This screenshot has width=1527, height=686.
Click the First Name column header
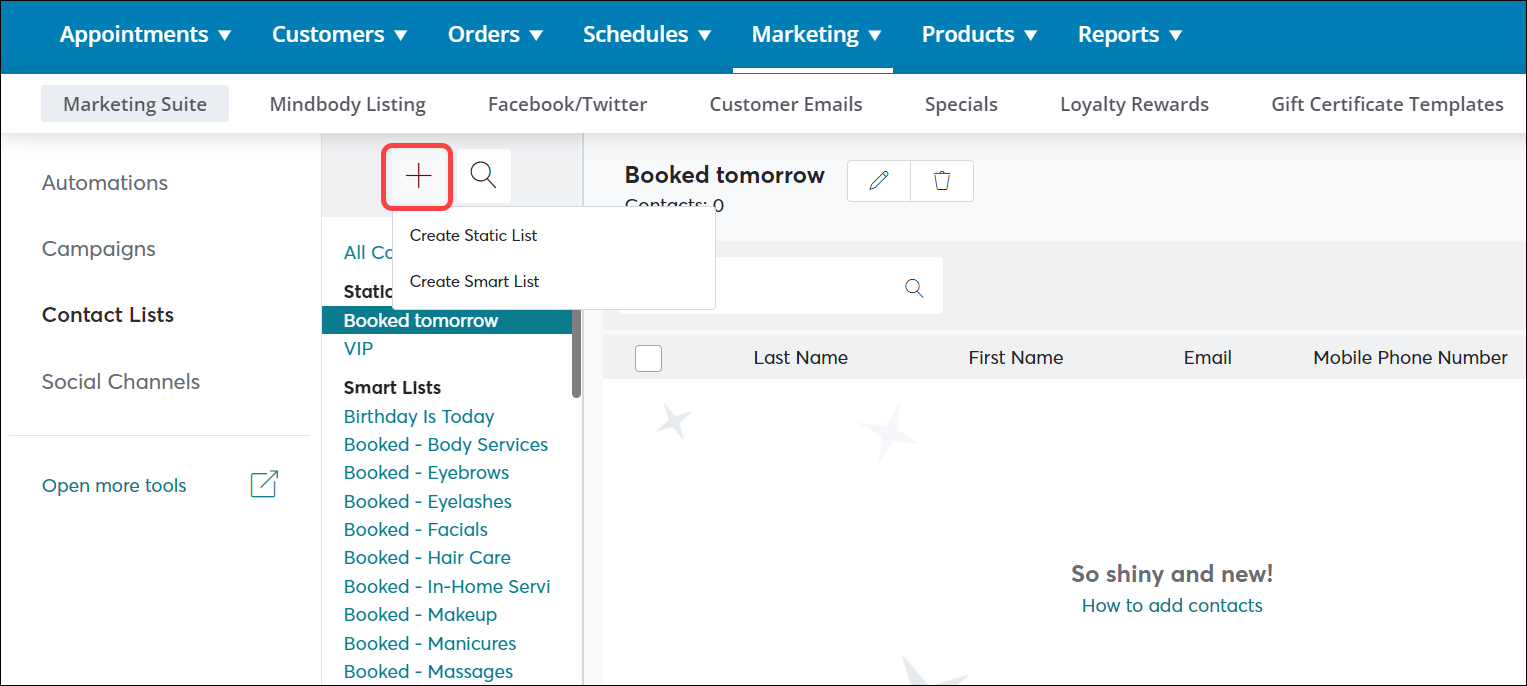coord(1016,358)
